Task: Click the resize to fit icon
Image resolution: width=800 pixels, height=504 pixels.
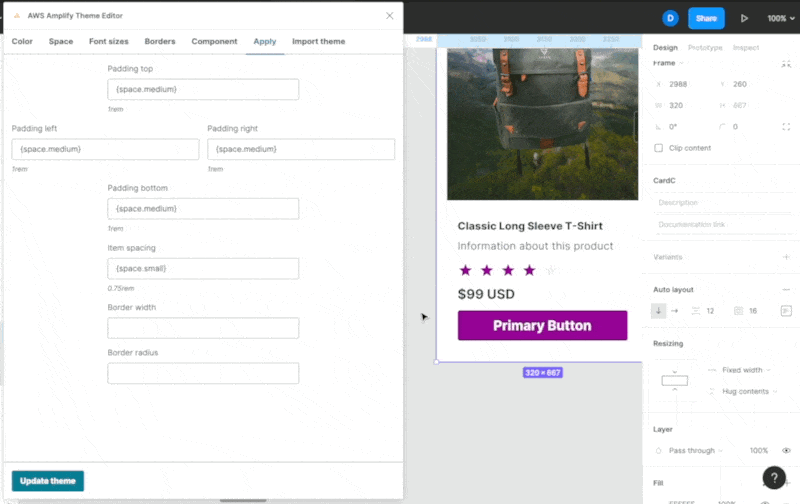Action: point(786,64)
